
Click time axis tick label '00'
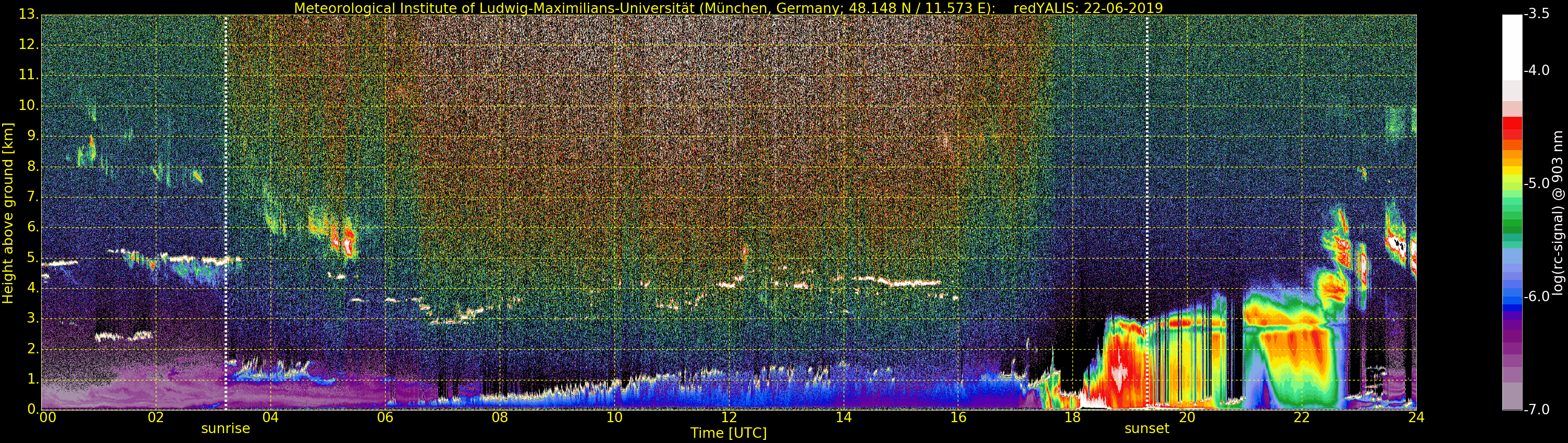click(47, 417)
